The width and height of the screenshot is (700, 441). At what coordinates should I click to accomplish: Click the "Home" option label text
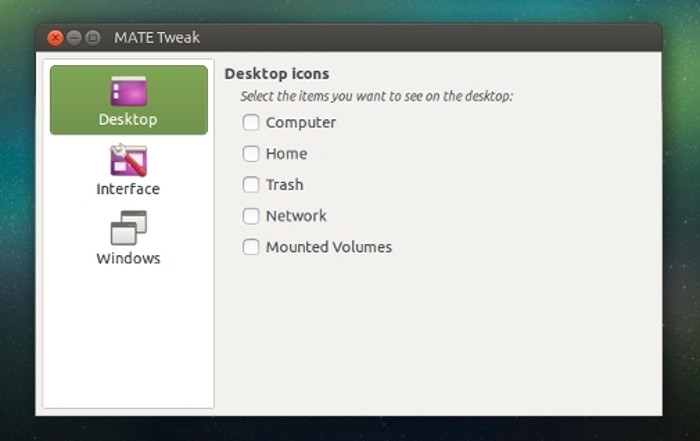click(287, 154)
